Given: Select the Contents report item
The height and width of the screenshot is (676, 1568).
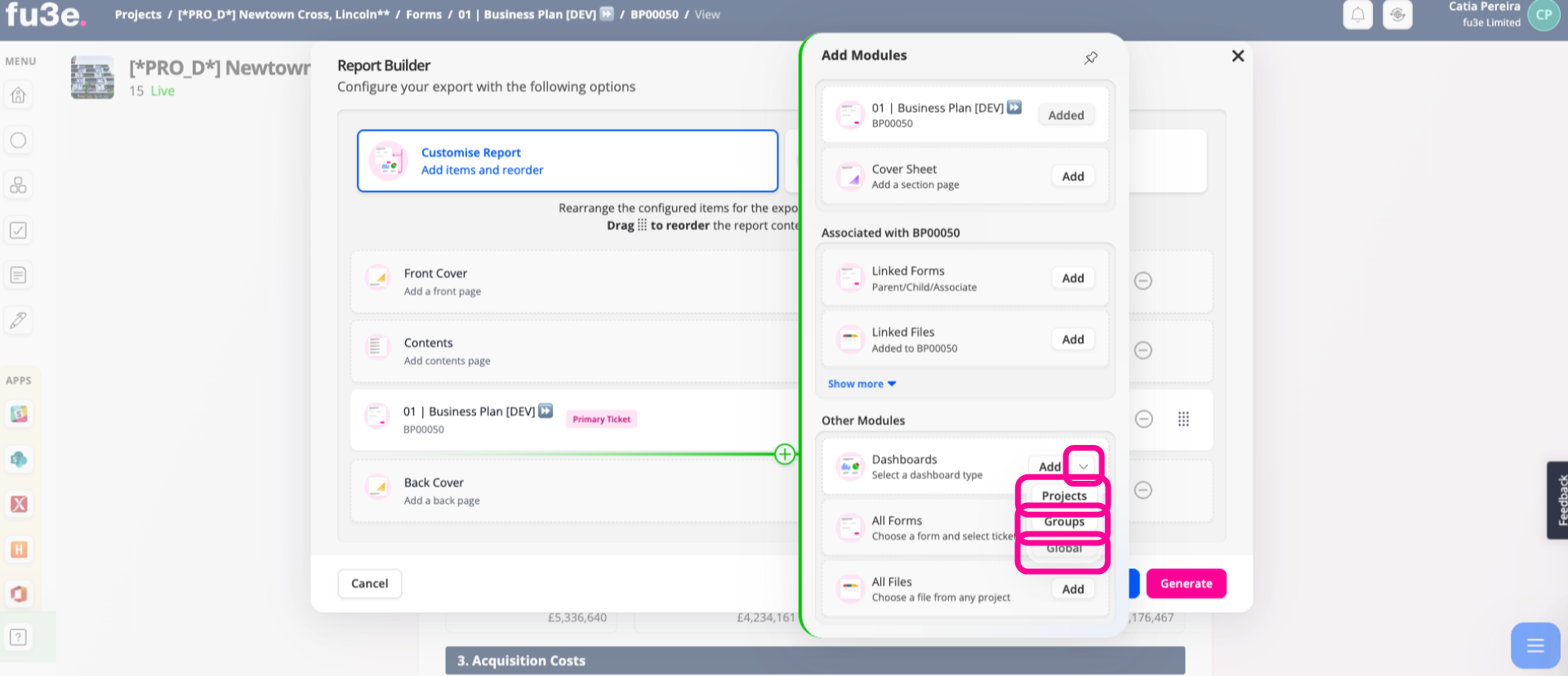Looking at the screenshot, I should tap(576, 351).
